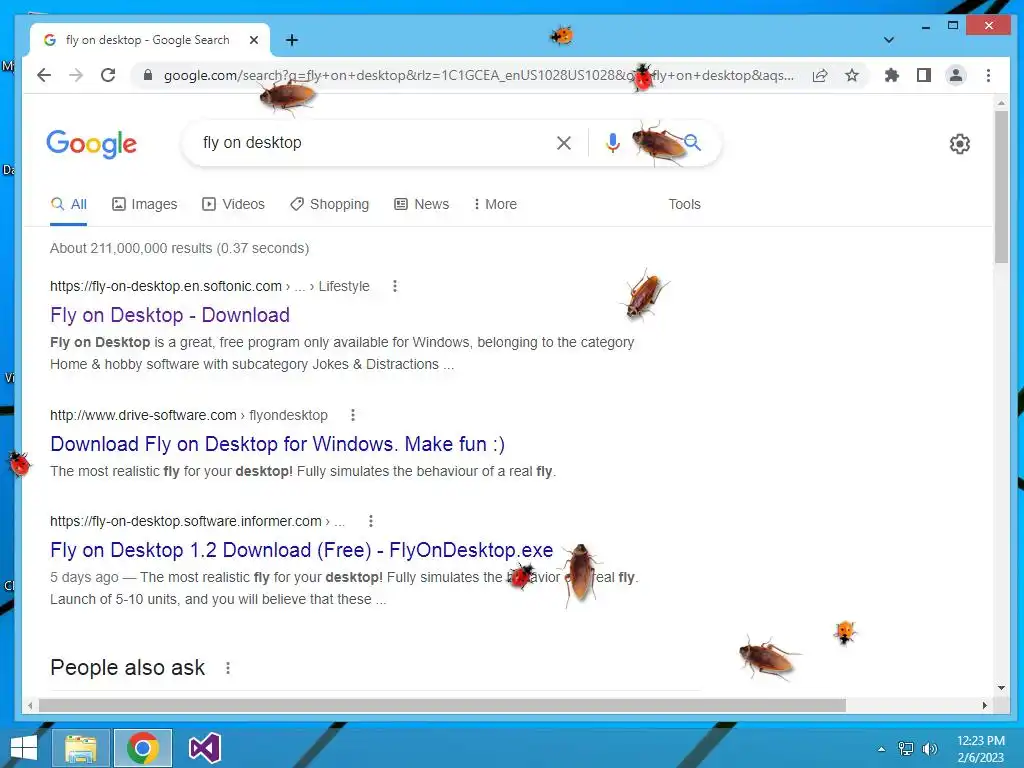Viewport: 1024px width, 768px height.
Task: Click the drive-software.com result URL
Action: (x=143, y=415)
